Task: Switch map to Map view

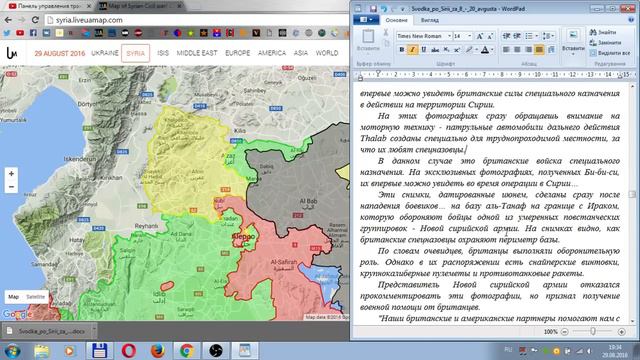Action: (13, 297)
